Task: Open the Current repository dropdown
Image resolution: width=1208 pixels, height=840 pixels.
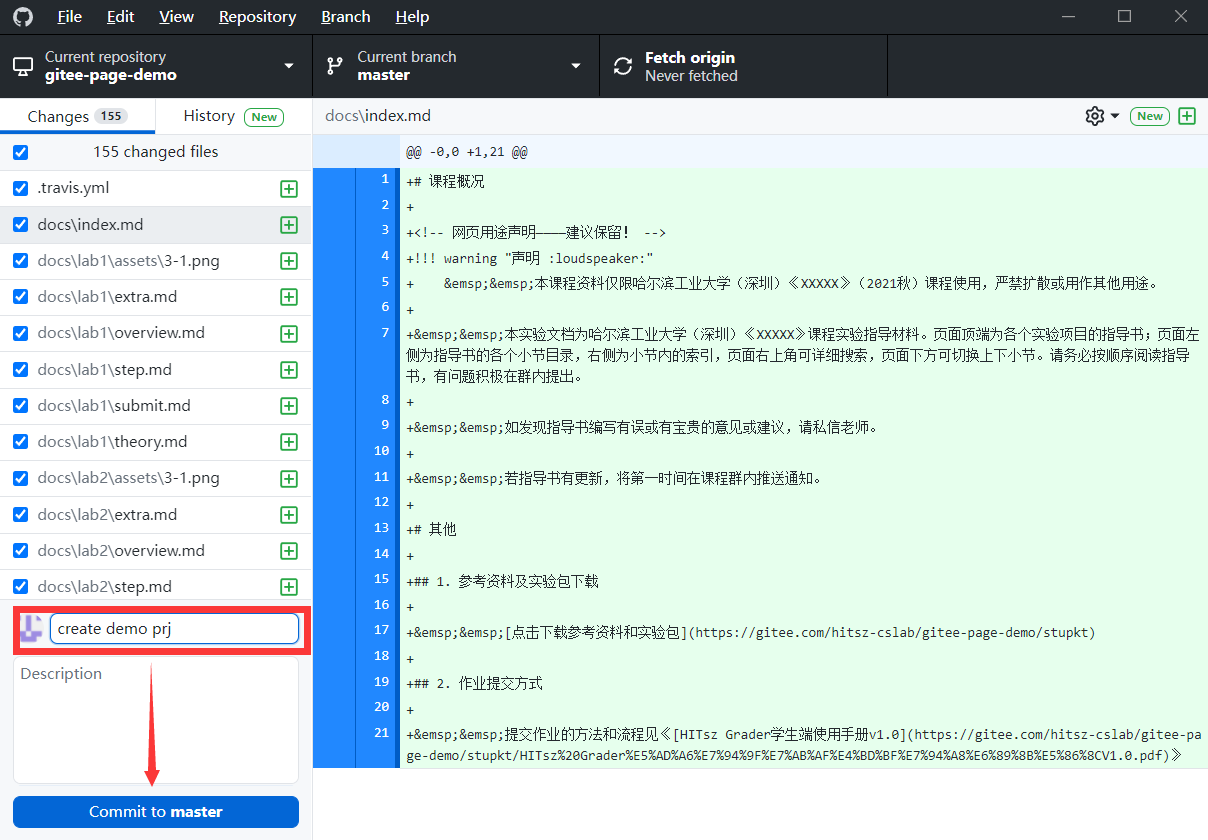Action: pos(156,66)
